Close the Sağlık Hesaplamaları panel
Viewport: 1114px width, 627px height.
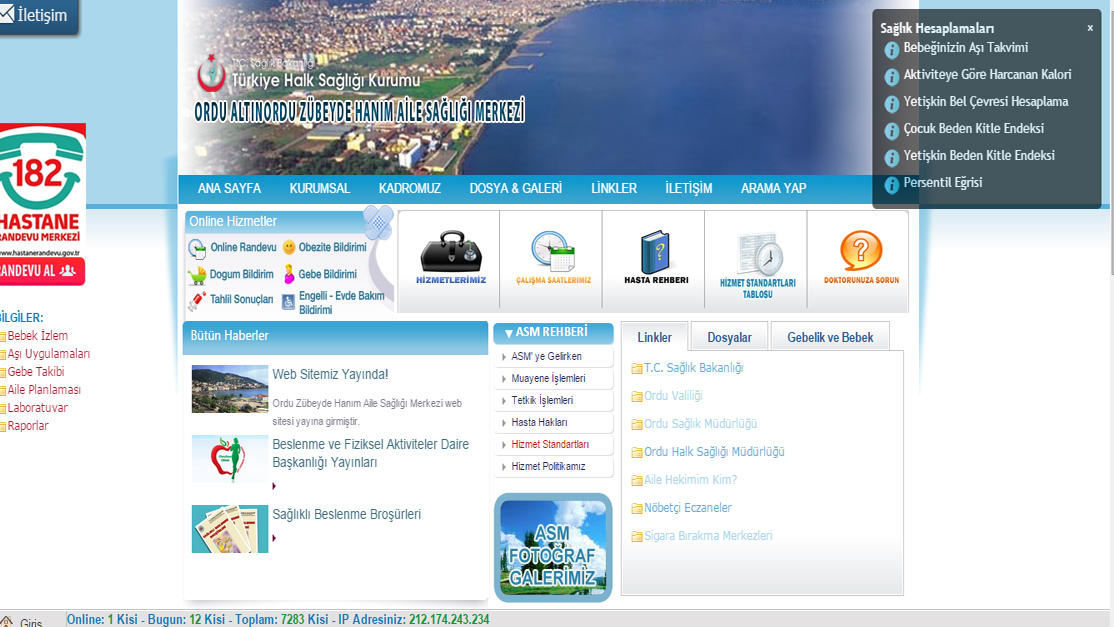(1089, 28)
